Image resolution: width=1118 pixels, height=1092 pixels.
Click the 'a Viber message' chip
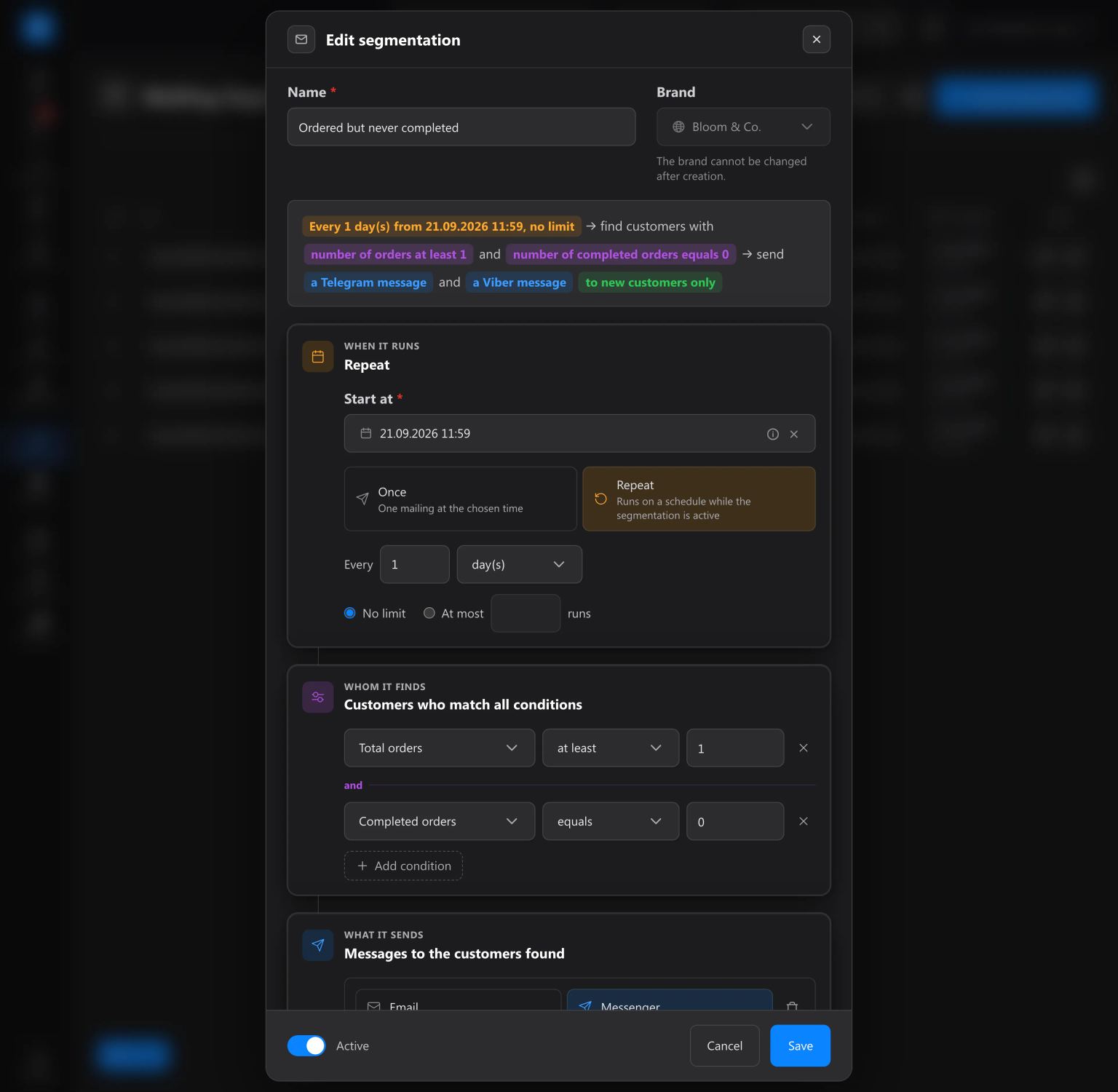(x=519, y=282)
